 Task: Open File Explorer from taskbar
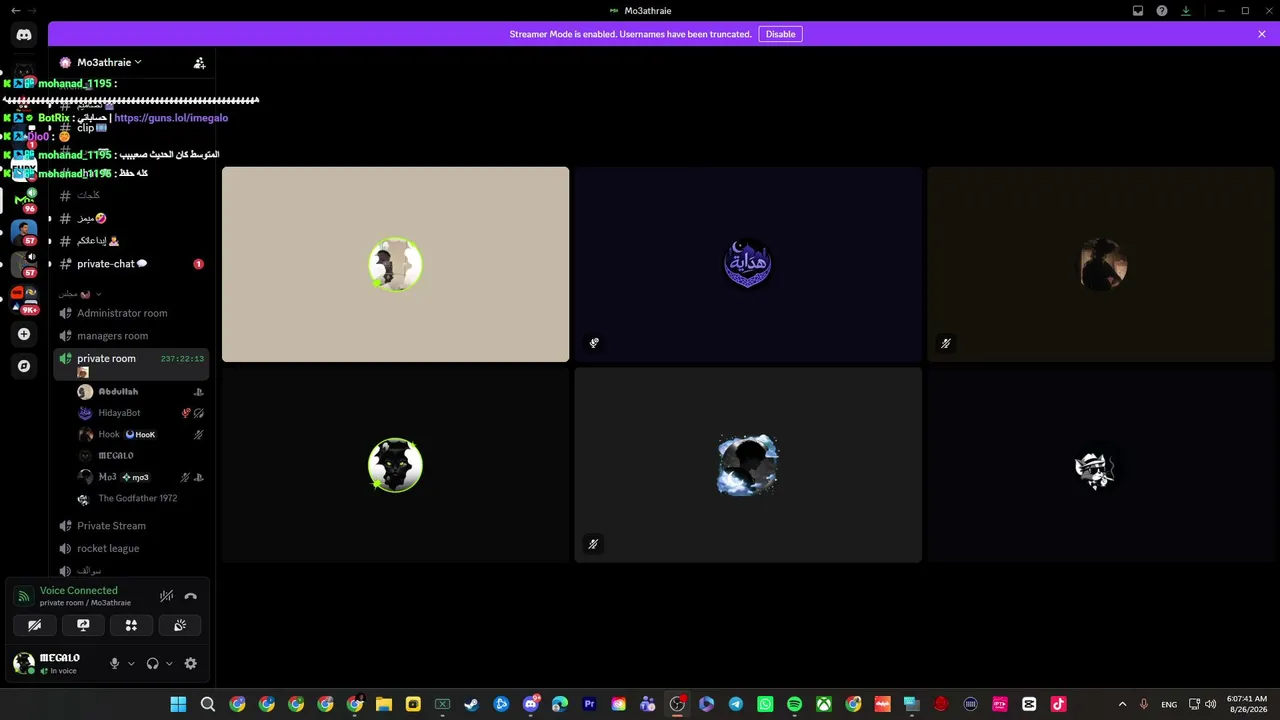[x=384, y=704]
